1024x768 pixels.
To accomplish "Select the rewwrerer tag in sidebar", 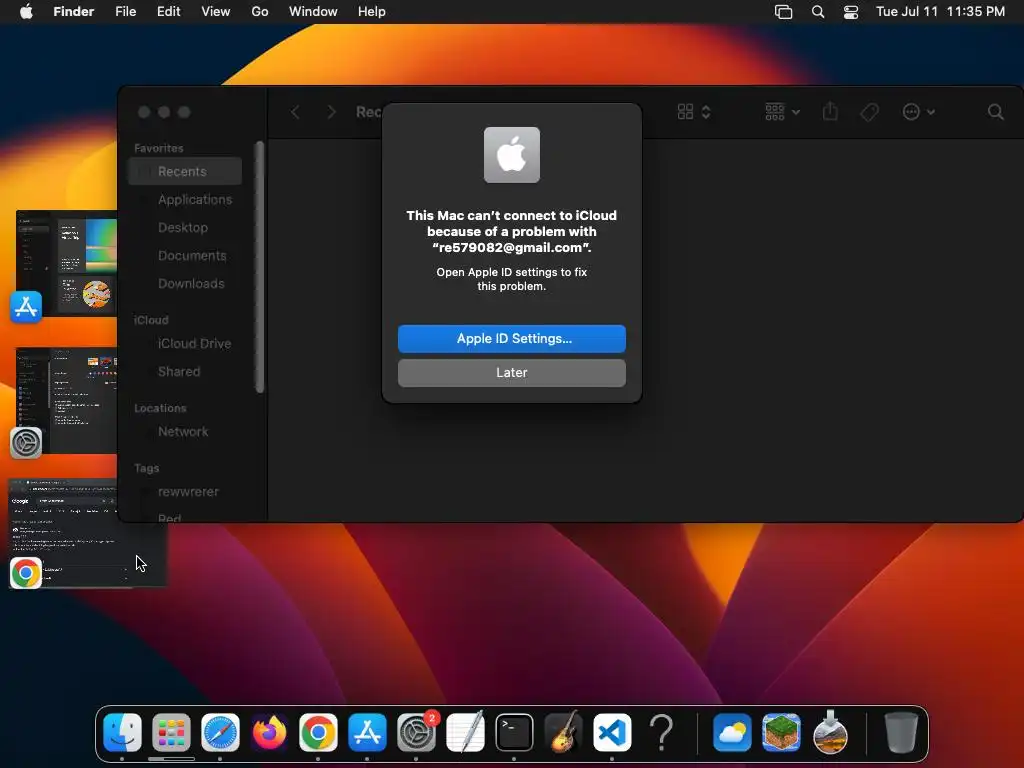I will 185,492.
